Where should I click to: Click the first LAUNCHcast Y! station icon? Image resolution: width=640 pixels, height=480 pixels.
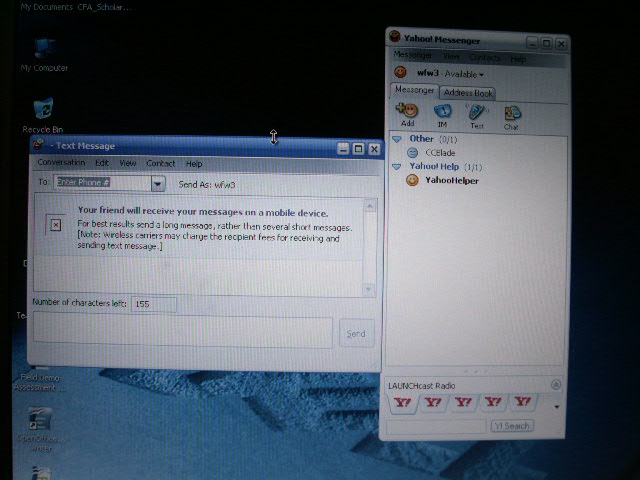click(402, 403)
